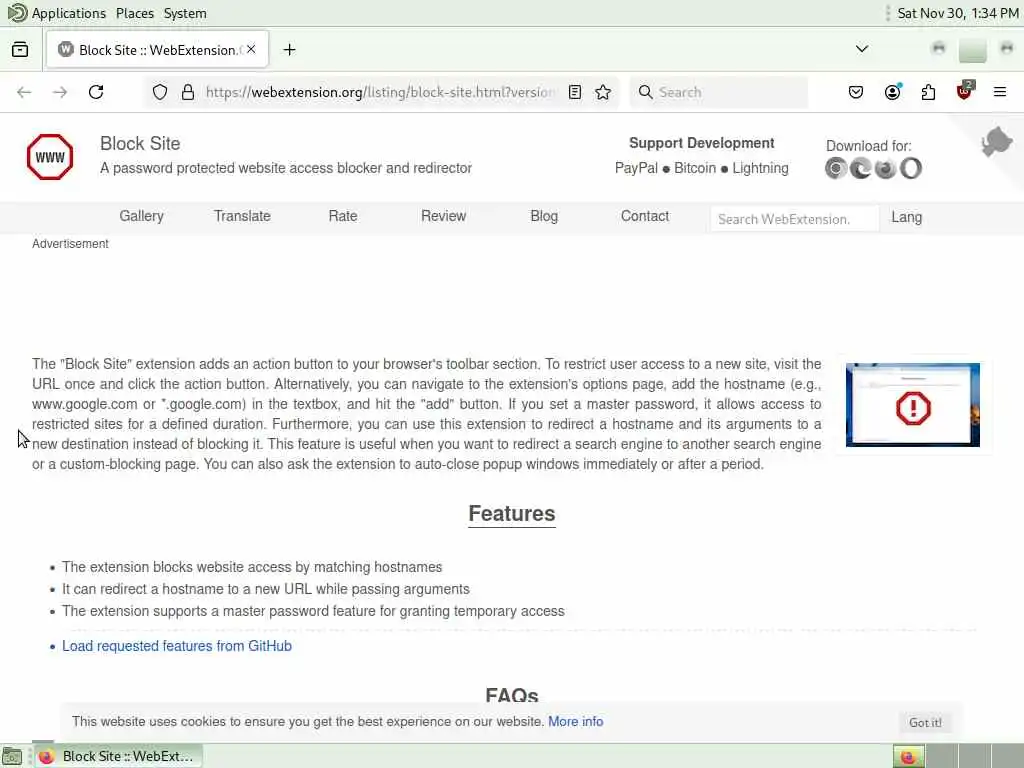Focus the Search WebExtension input field

pos(794,219)
